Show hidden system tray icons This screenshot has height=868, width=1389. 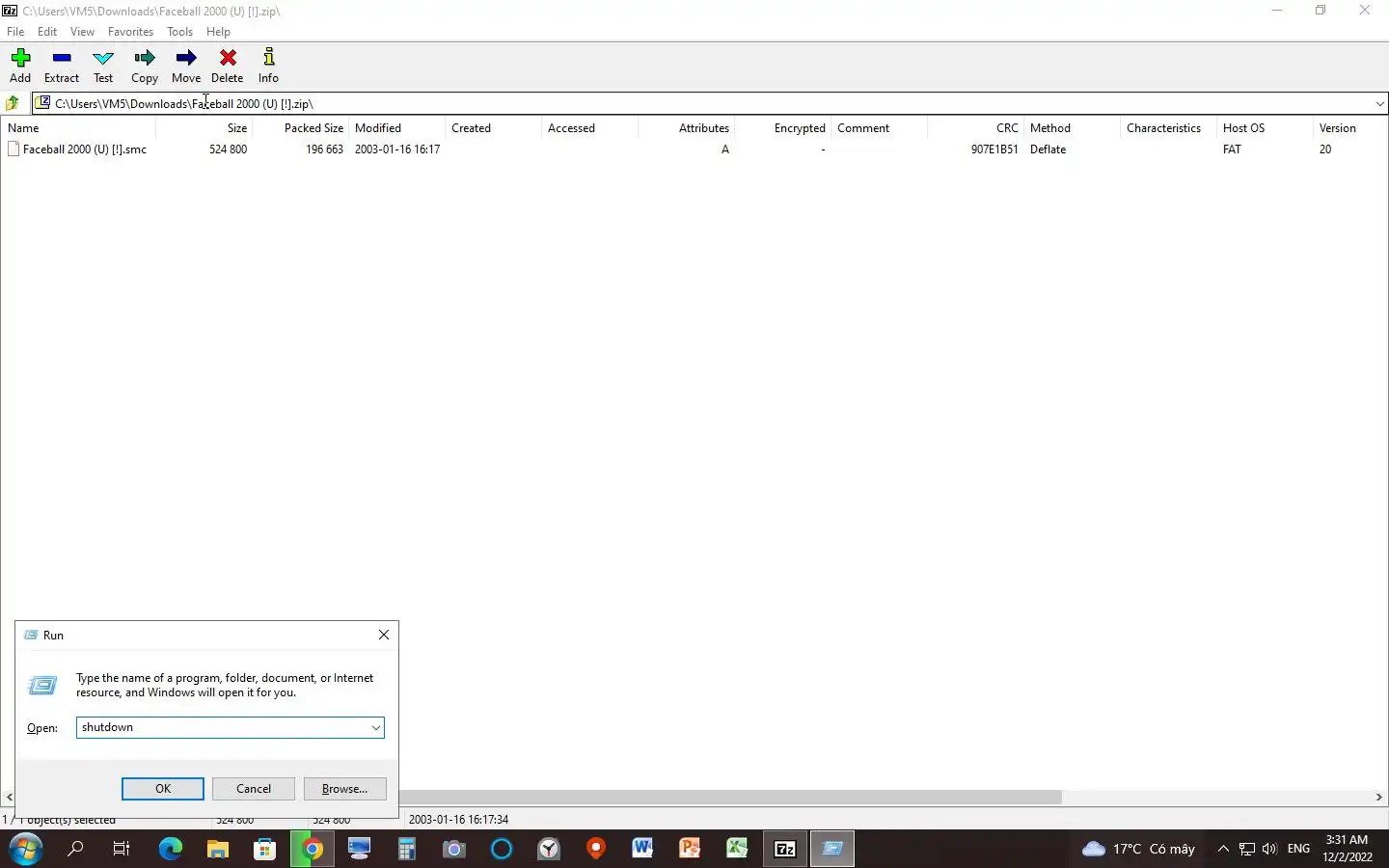(x=1223, y=849)
